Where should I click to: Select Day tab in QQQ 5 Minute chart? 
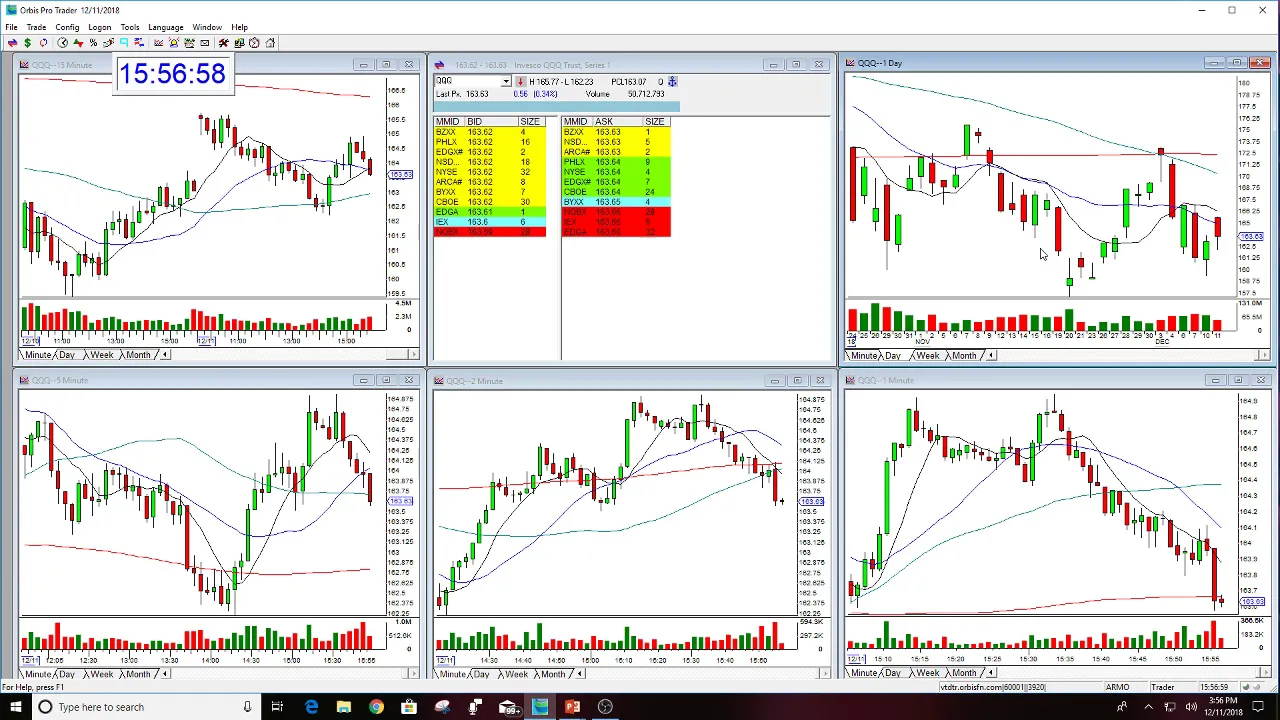[x=67, y=674]
